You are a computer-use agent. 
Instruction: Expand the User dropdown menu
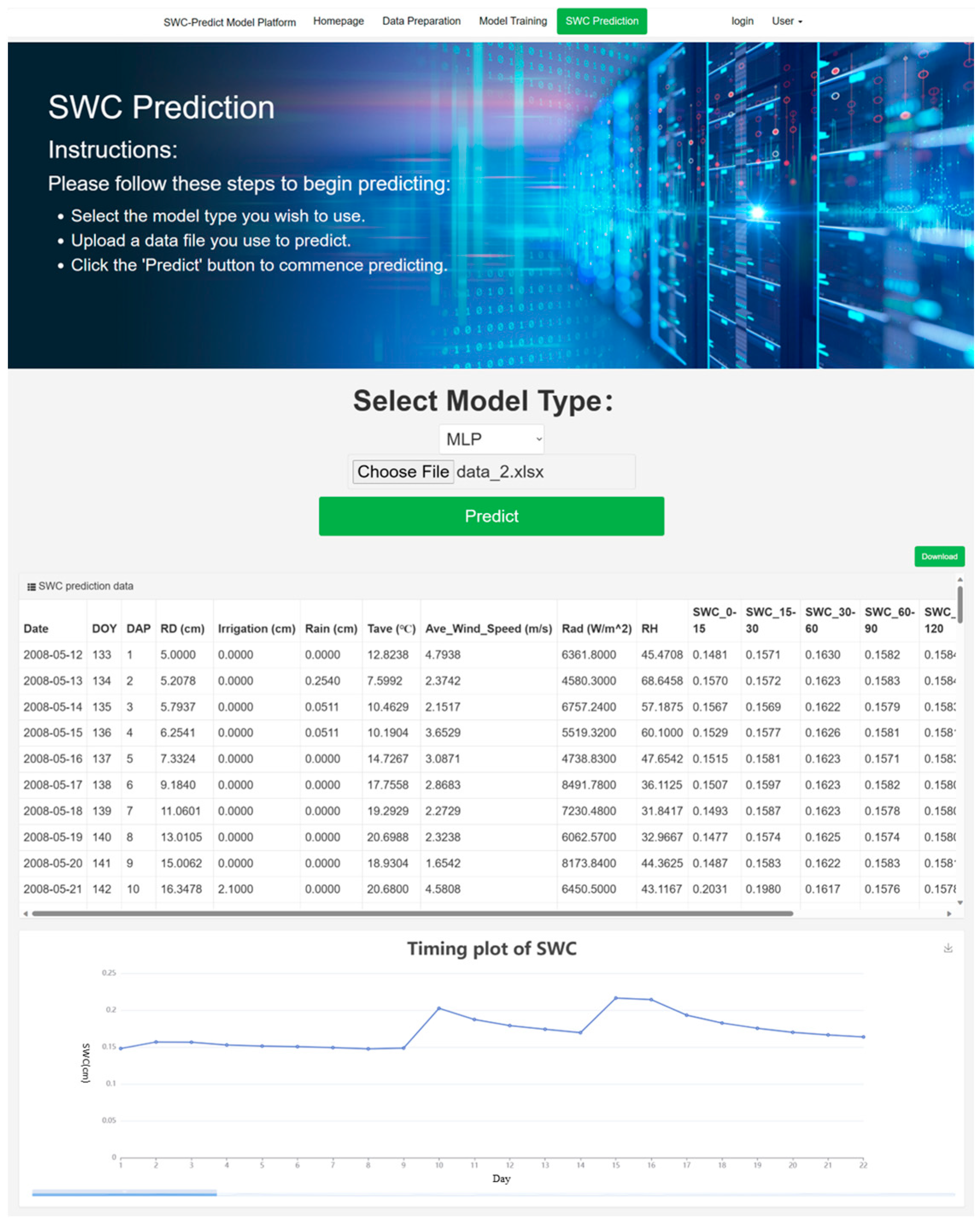[x=787, y=21]
